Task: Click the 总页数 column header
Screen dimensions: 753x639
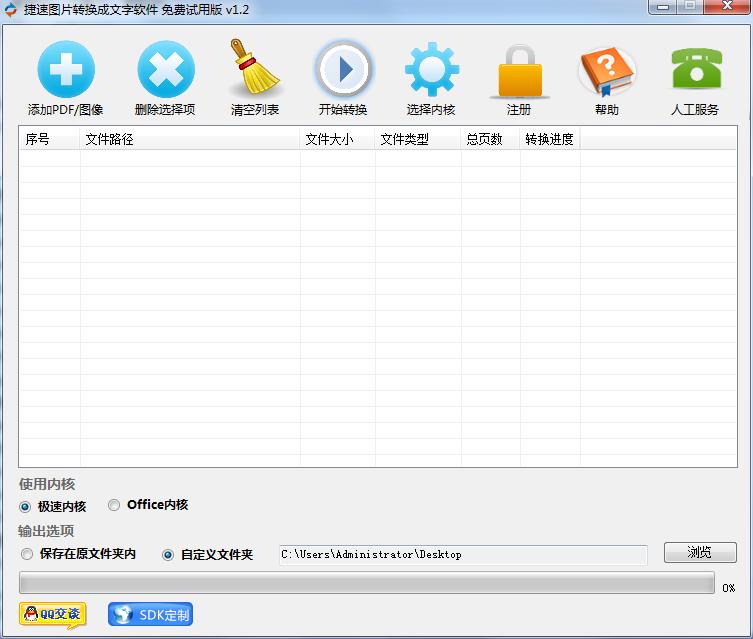Action: tap(490, 139)
